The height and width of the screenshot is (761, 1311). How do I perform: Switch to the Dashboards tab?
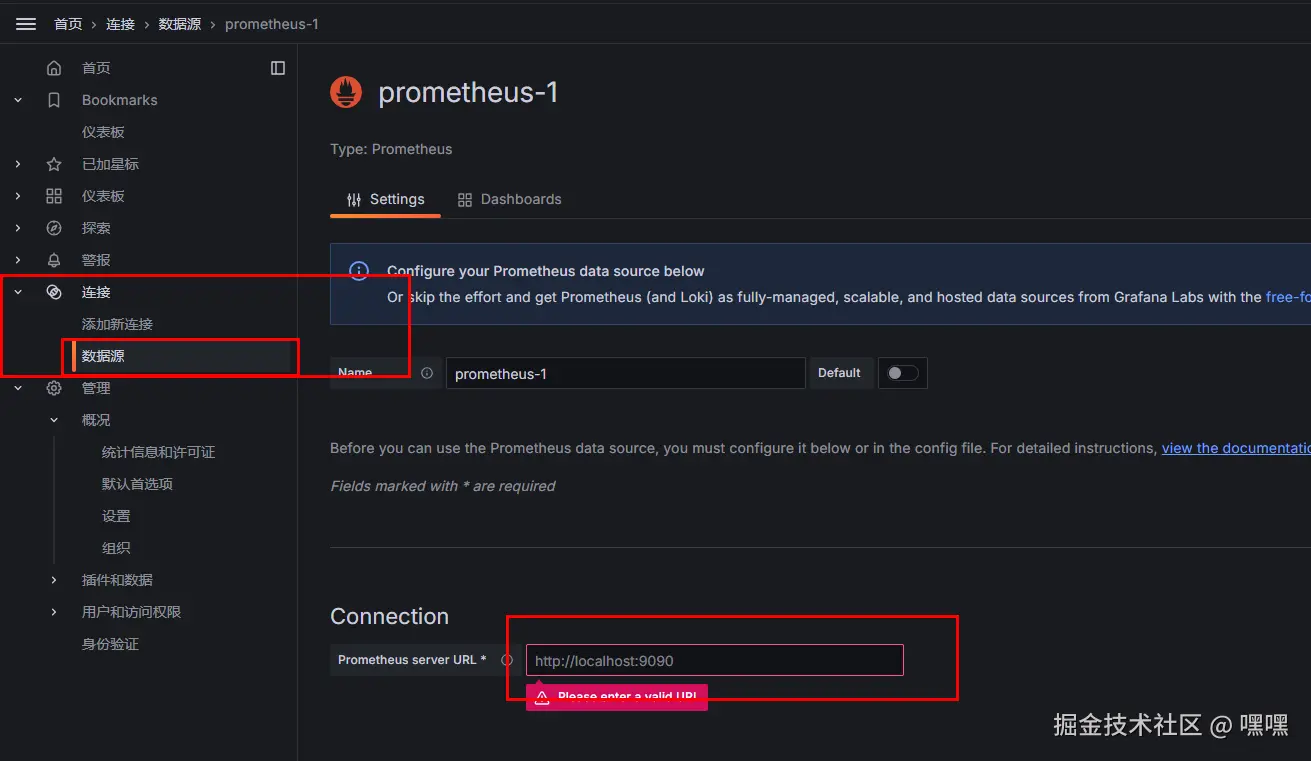point(509,199)
